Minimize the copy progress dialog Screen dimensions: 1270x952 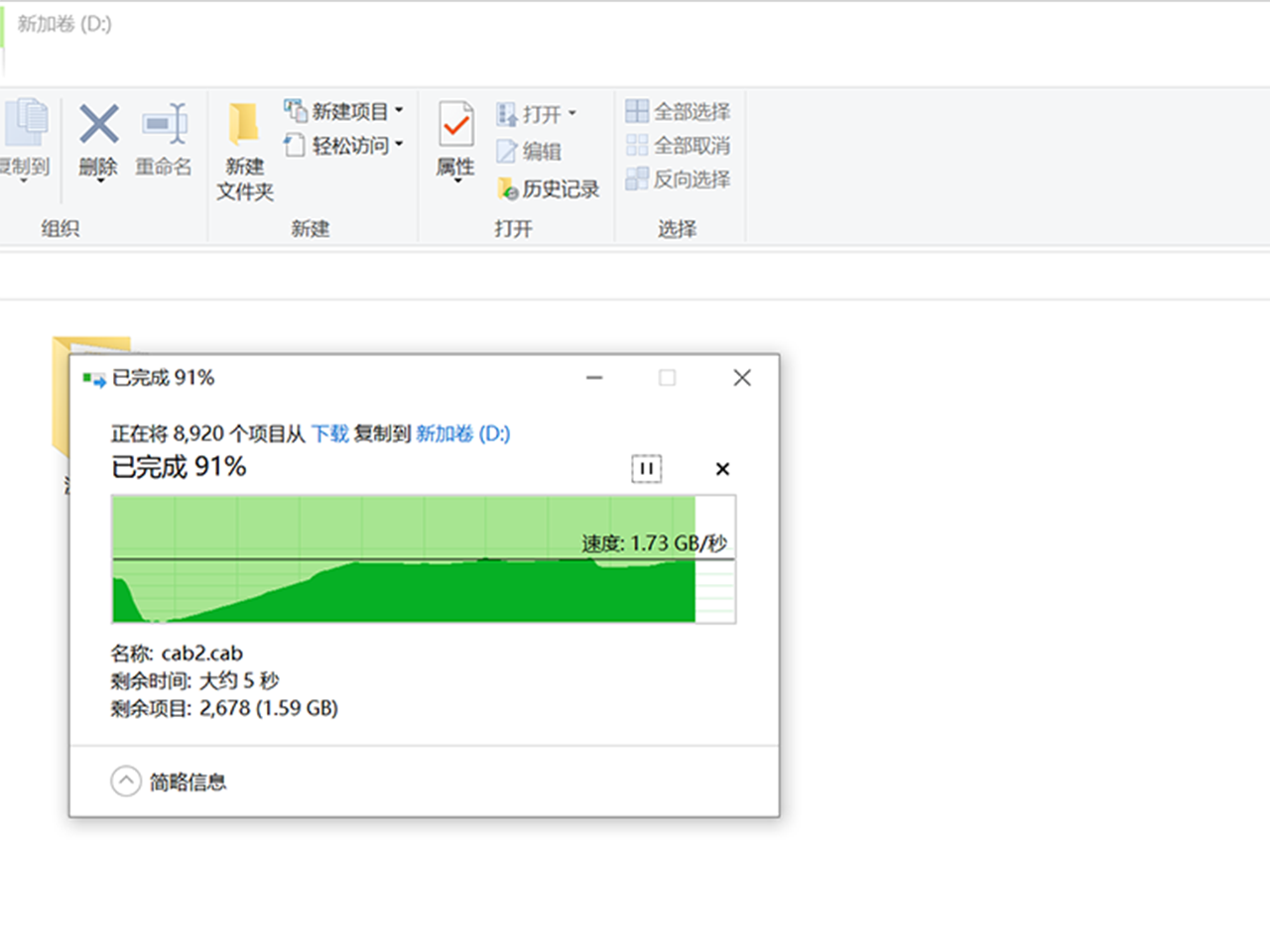[x=594, y=378]
